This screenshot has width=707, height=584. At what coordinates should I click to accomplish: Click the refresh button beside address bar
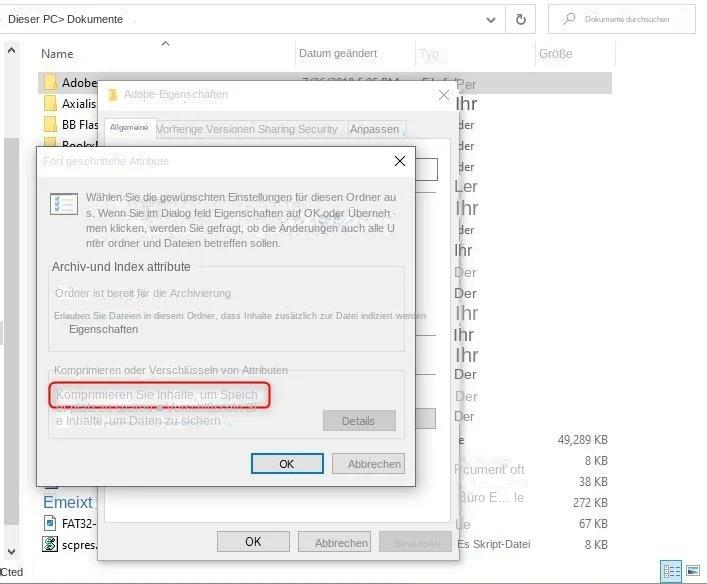[520, 19]
